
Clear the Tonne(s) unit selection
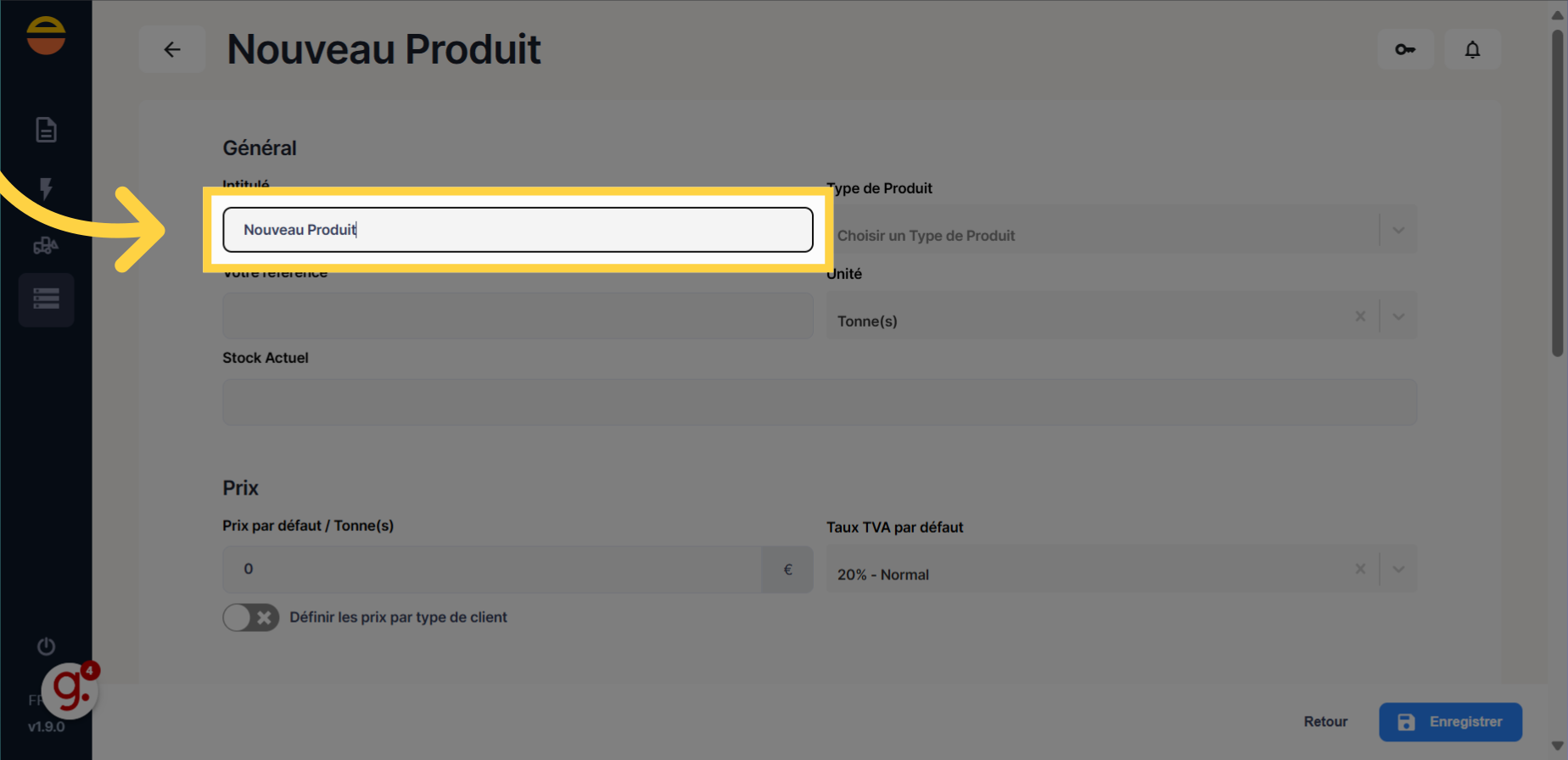[x=1360, y=316]
